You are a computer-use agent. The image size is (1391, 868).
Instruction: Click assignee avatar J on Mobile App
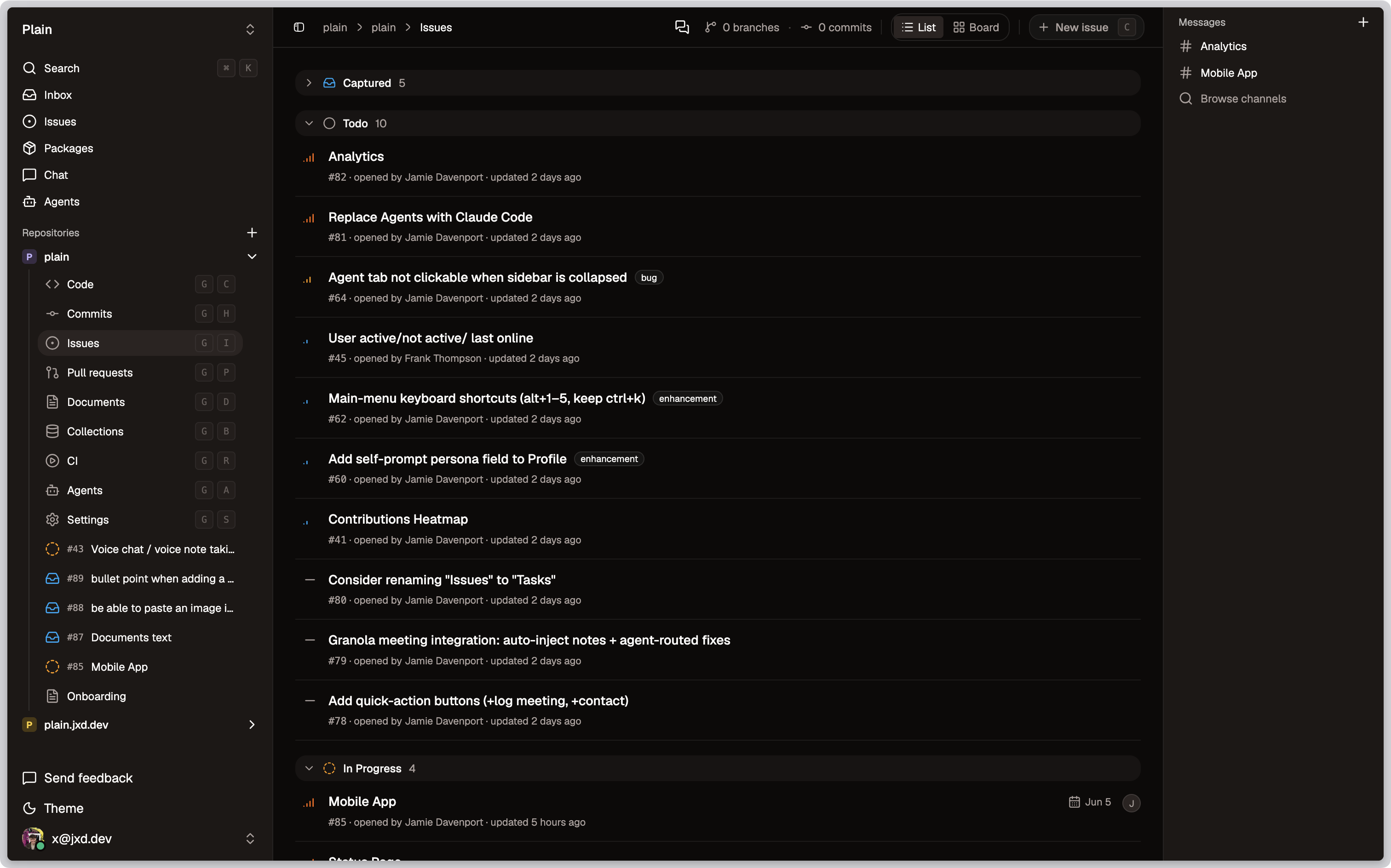(1131, 803)
